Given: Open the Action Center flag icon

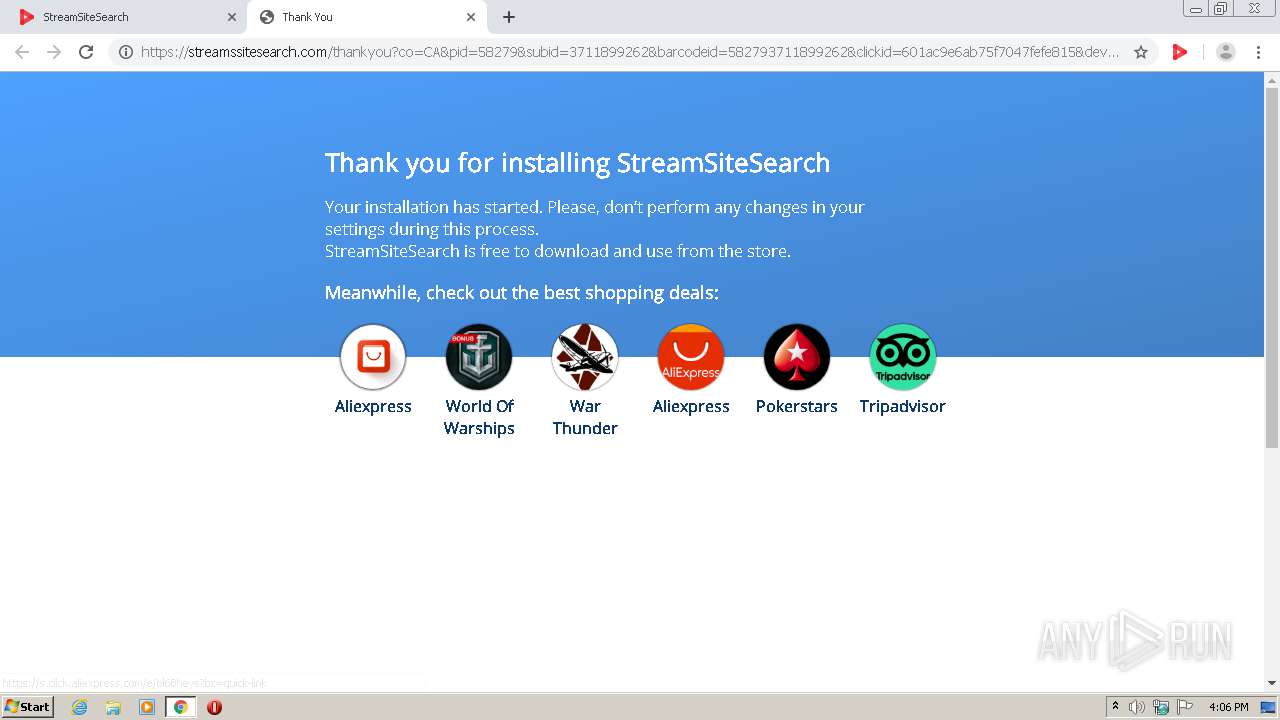Looking at the screenshot, I should point(1185,707).
